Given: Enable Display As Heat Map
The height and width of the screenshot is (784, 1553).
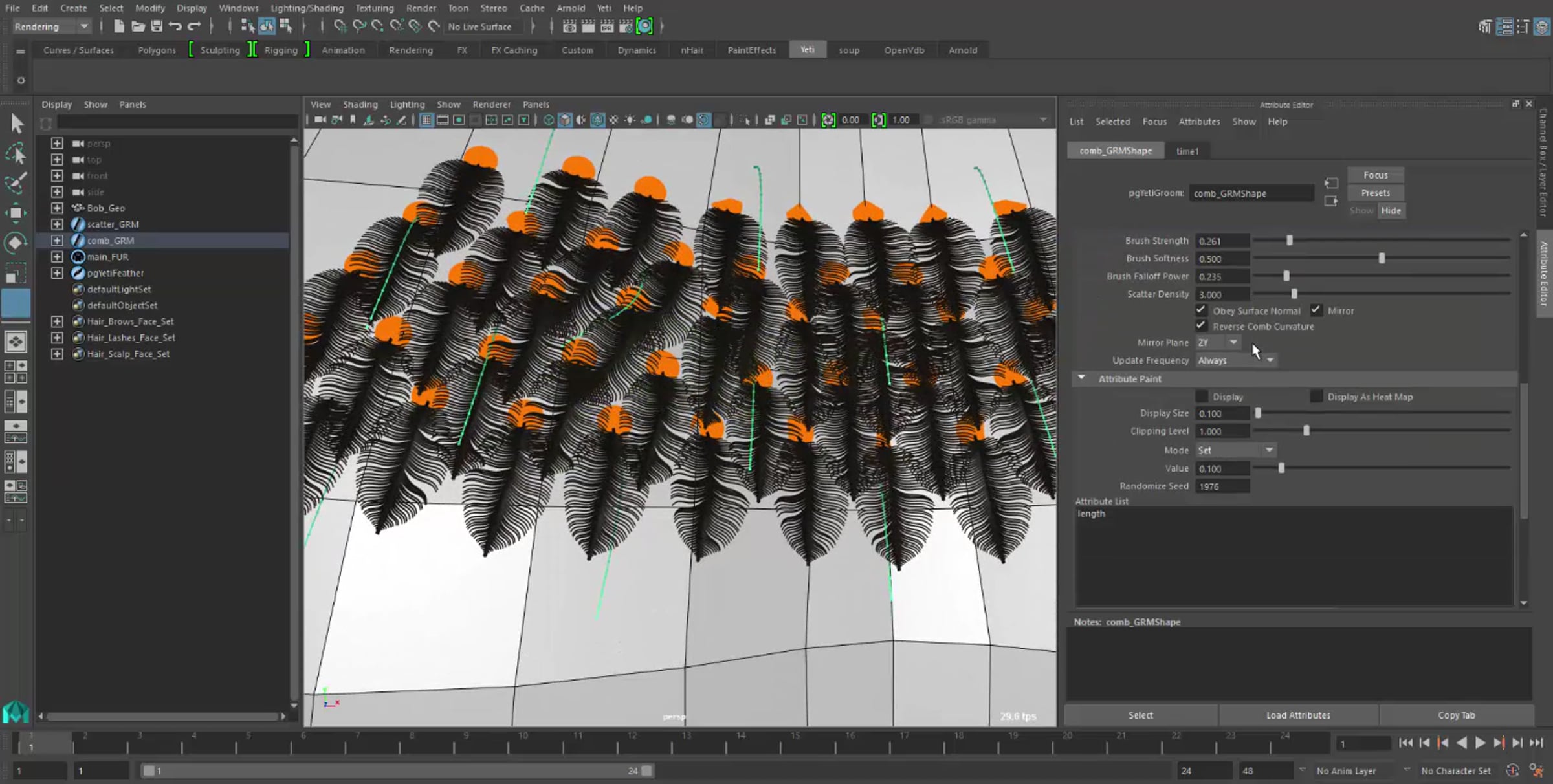Looking at the screenshot, I should [1316, 397].
